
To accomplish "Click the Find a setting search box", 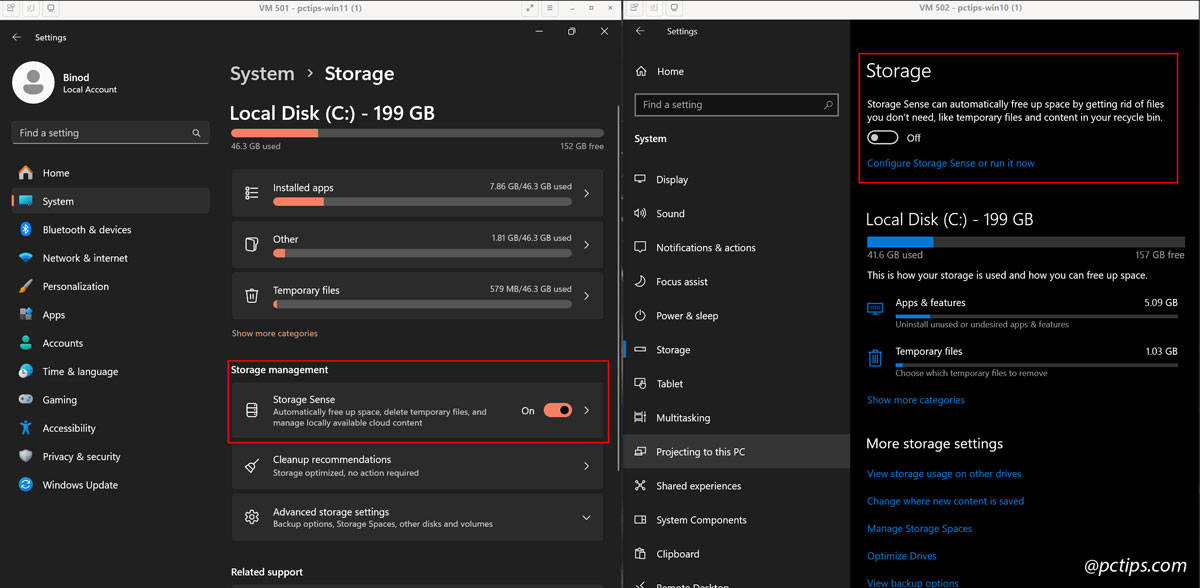I will 110,132.
